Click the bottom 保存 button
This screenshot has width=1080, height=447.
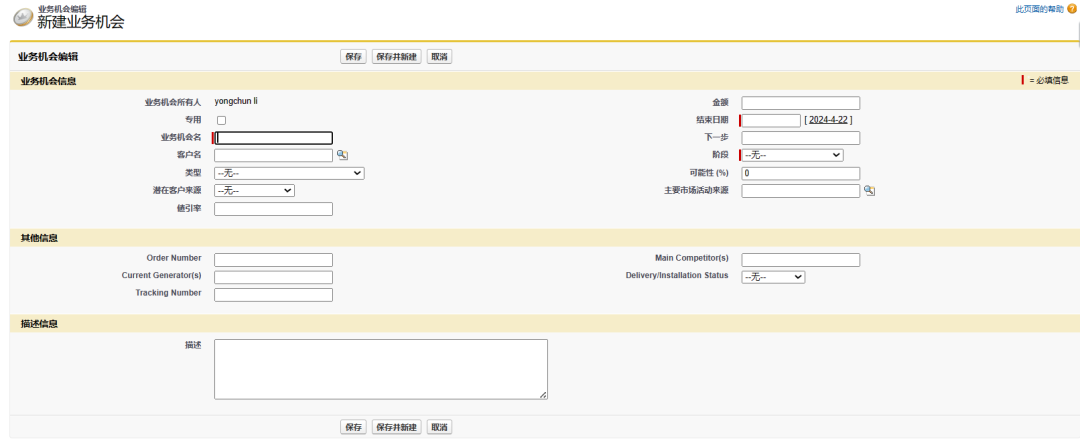pos(354,427)
